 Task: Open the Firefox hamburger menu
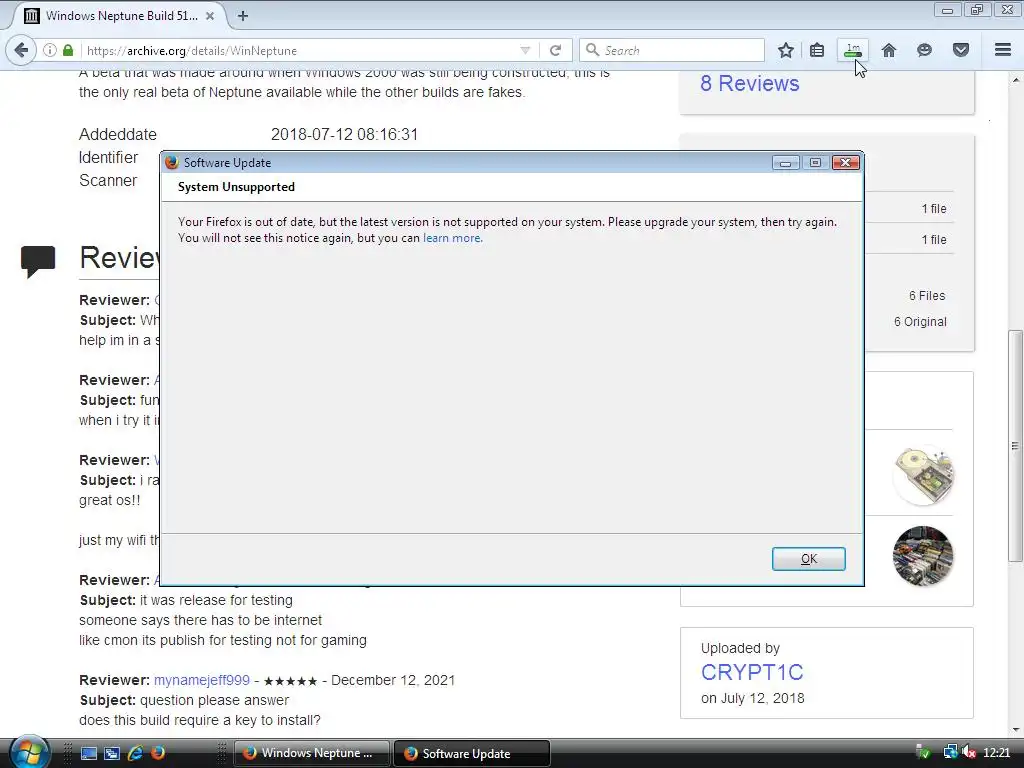tap(1003, 50)
